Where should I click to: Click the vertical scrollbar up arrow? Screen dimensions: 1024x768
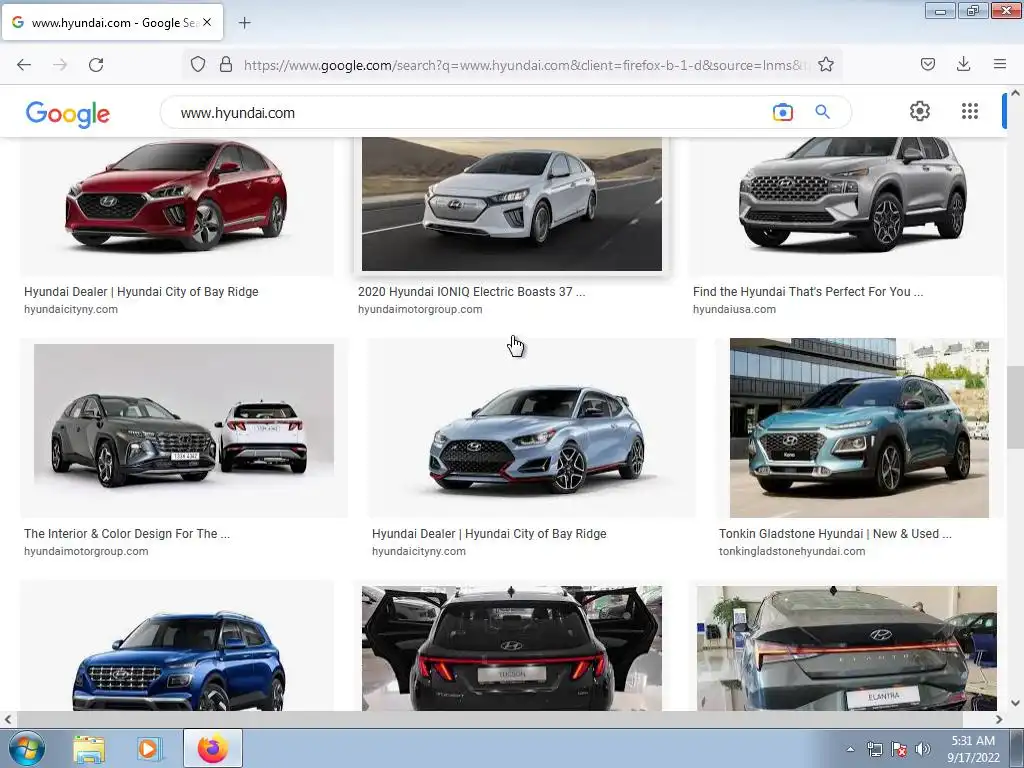(1015, 93)
